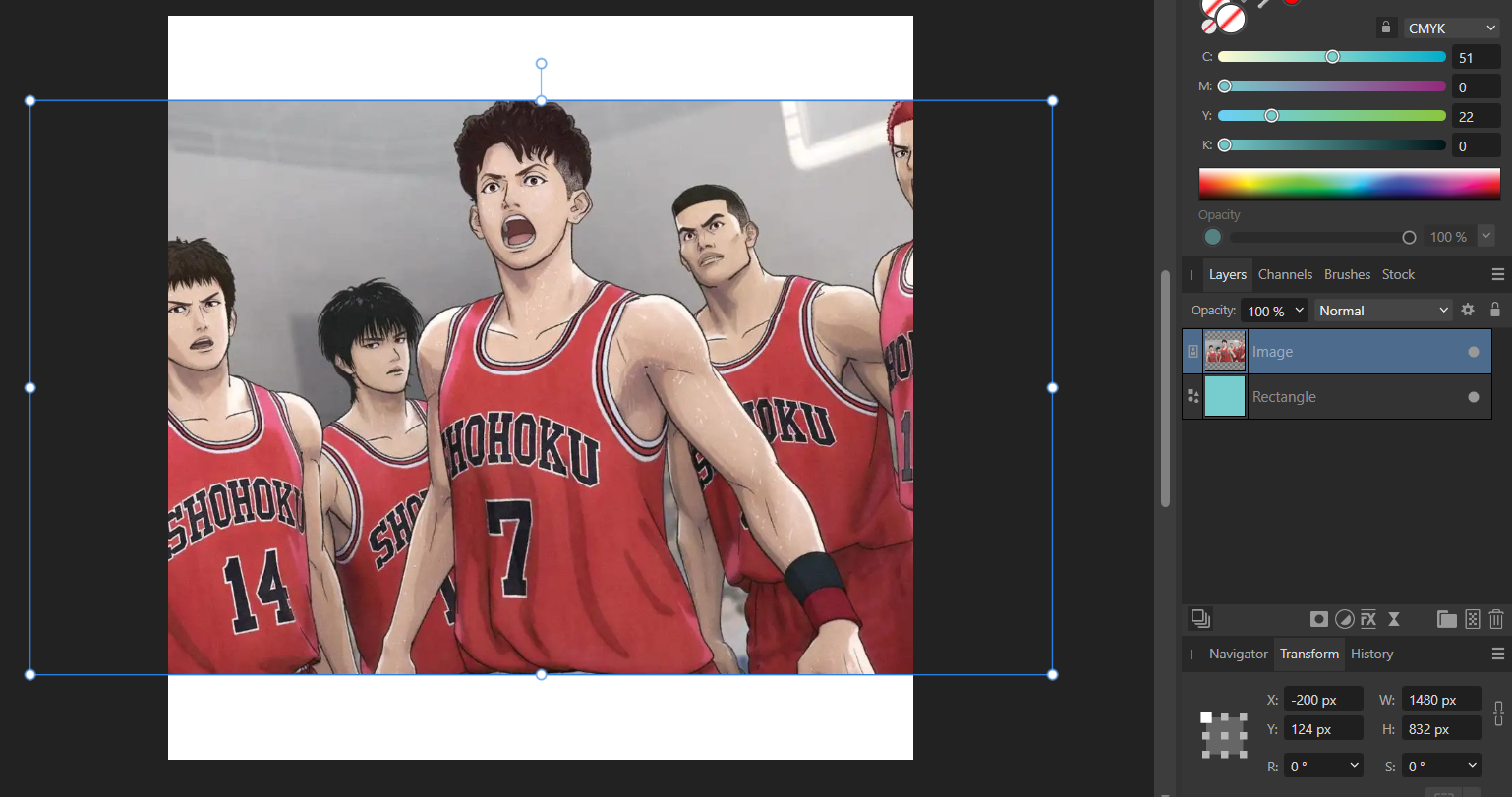Select the Image layer row

click(x=1337, y=352)
